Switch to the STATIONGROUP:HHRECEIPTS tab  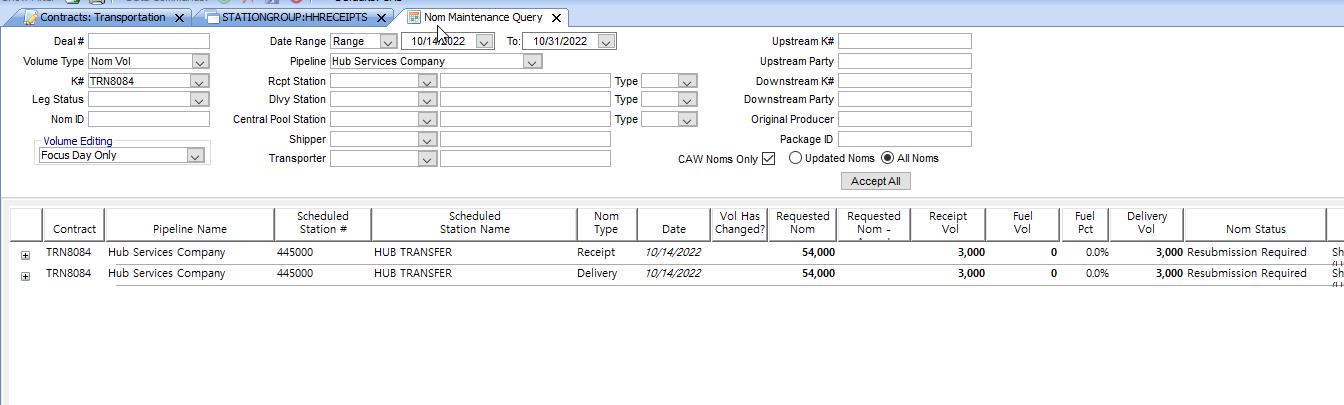[294, 18]
